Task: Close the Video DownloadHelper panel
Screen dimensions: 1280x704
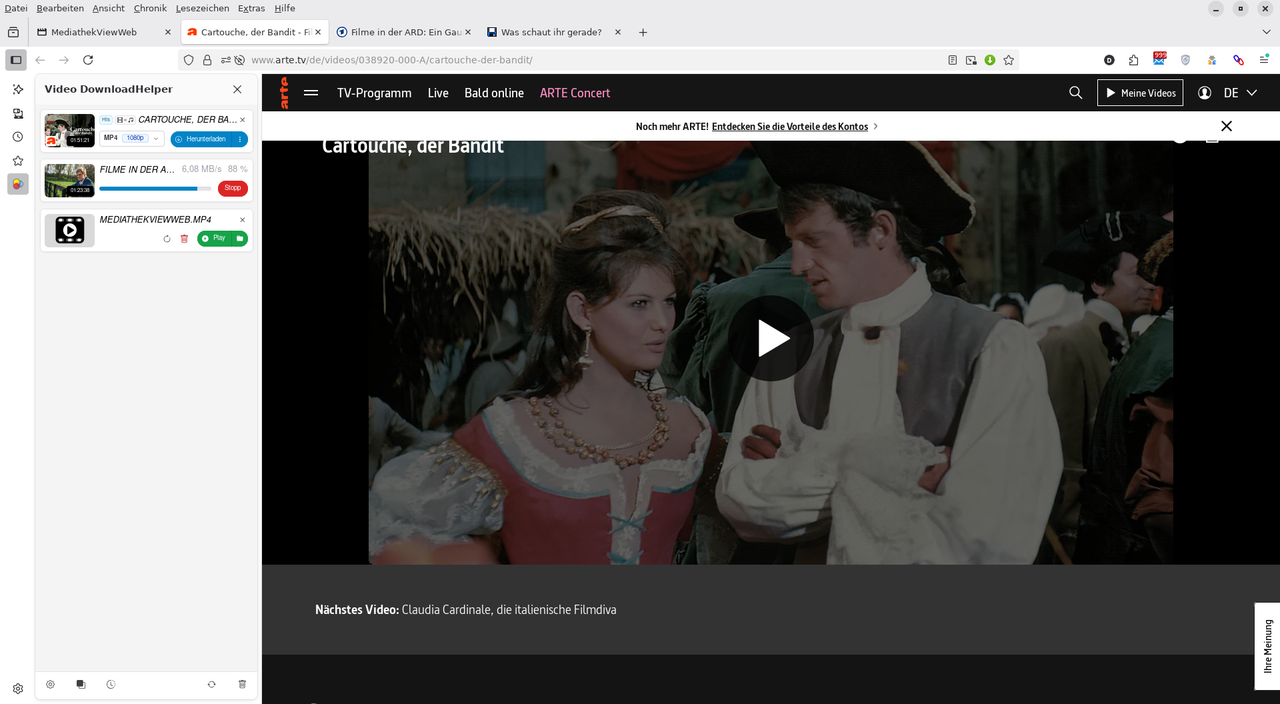Action: [237, 89]
